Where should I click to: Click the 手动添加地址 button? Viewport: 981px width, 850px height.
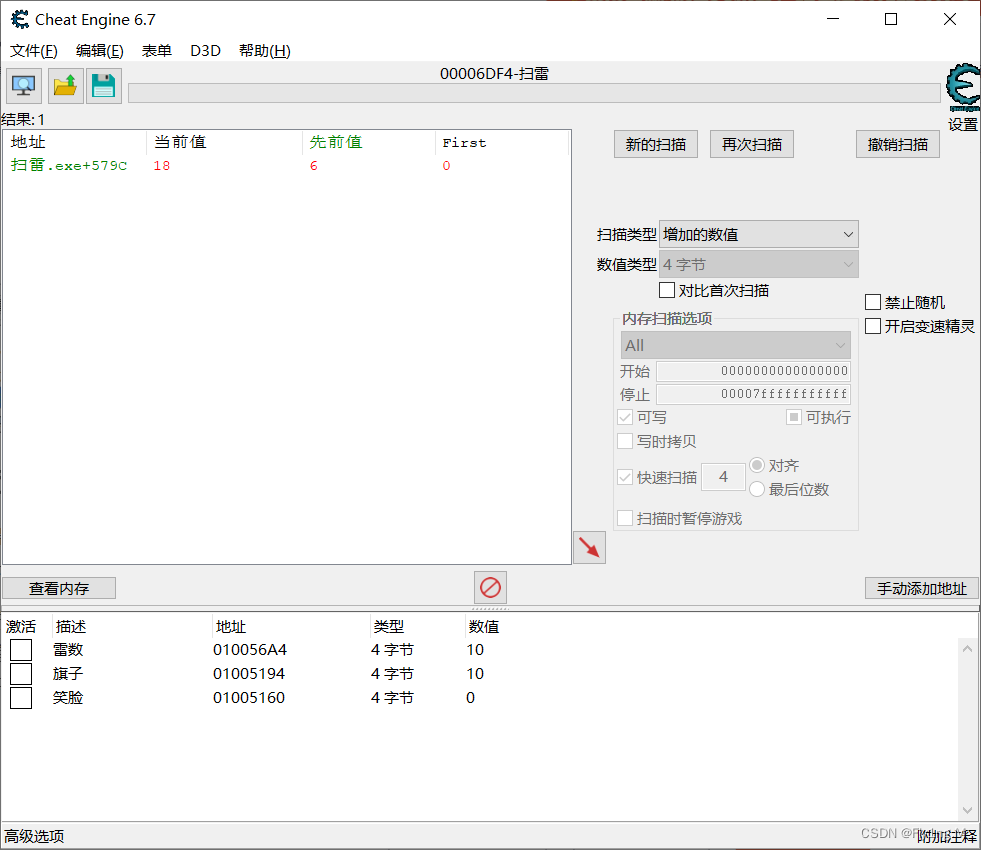[x=920, y=588]
